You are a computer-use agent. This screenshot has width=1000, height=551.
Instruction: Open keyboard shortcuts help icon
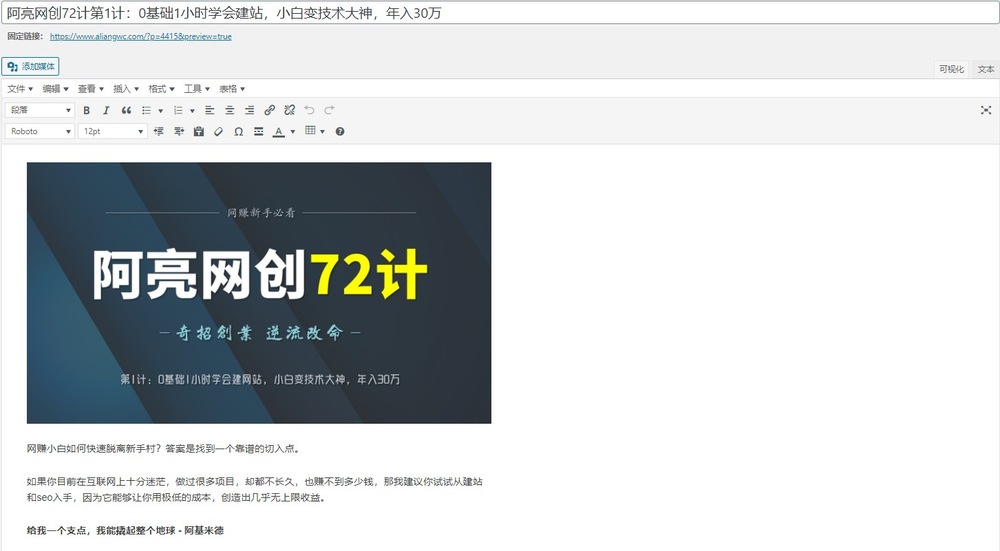click(x=340, y=131)
